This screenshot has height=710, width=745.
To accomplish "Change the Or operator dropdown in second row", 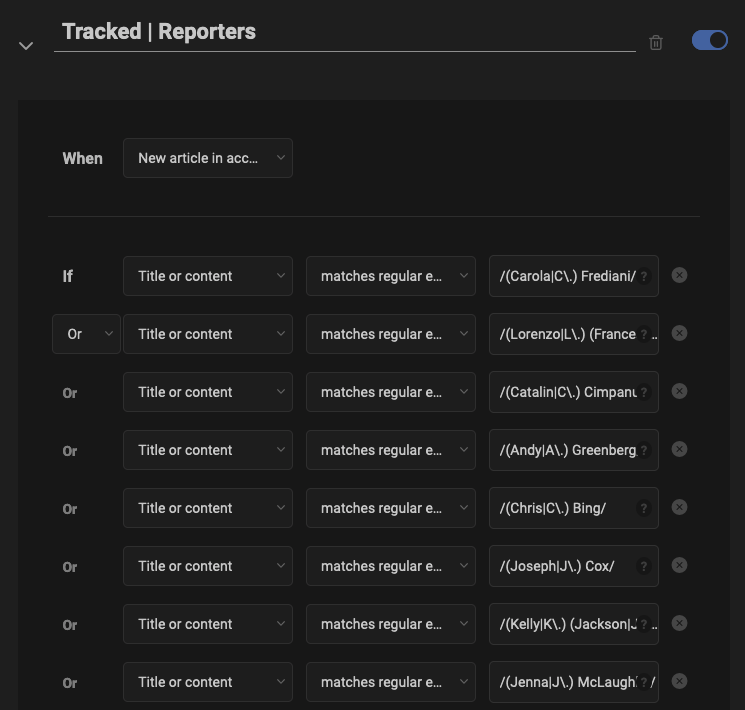I will click(86, 334).
